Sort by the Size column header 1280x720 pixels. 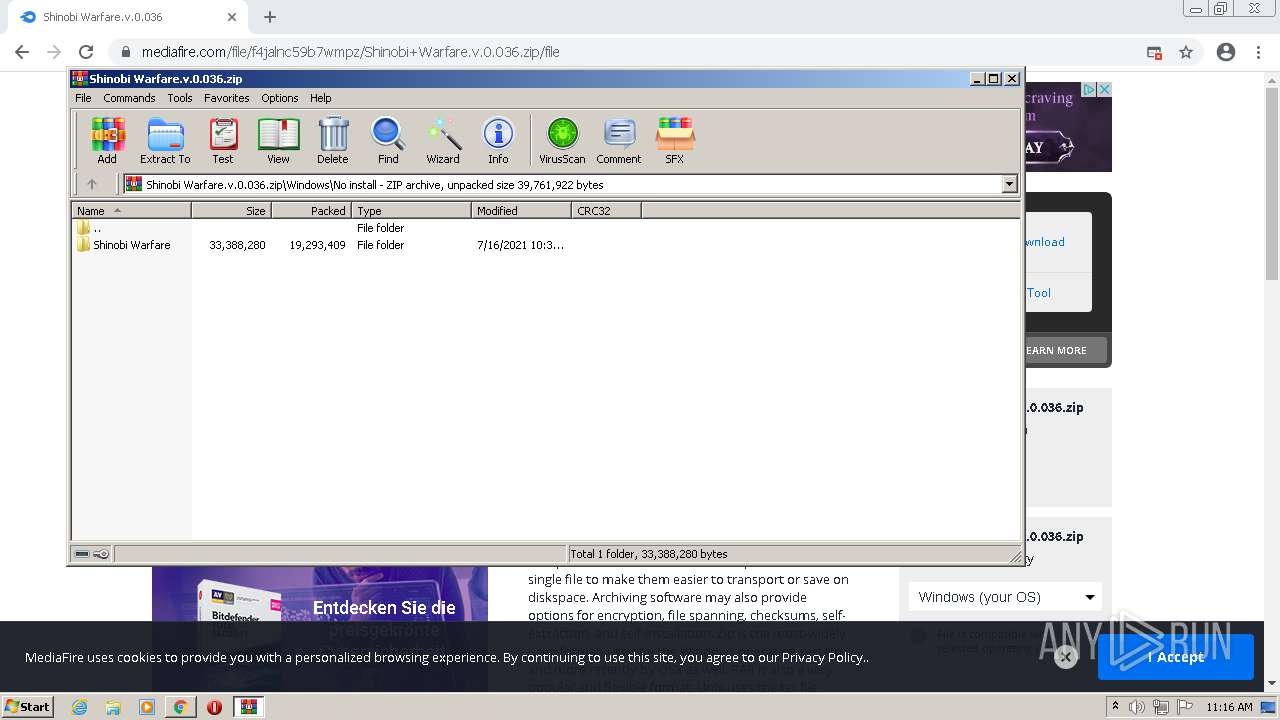pyautogui.click(x=231, y=210)
